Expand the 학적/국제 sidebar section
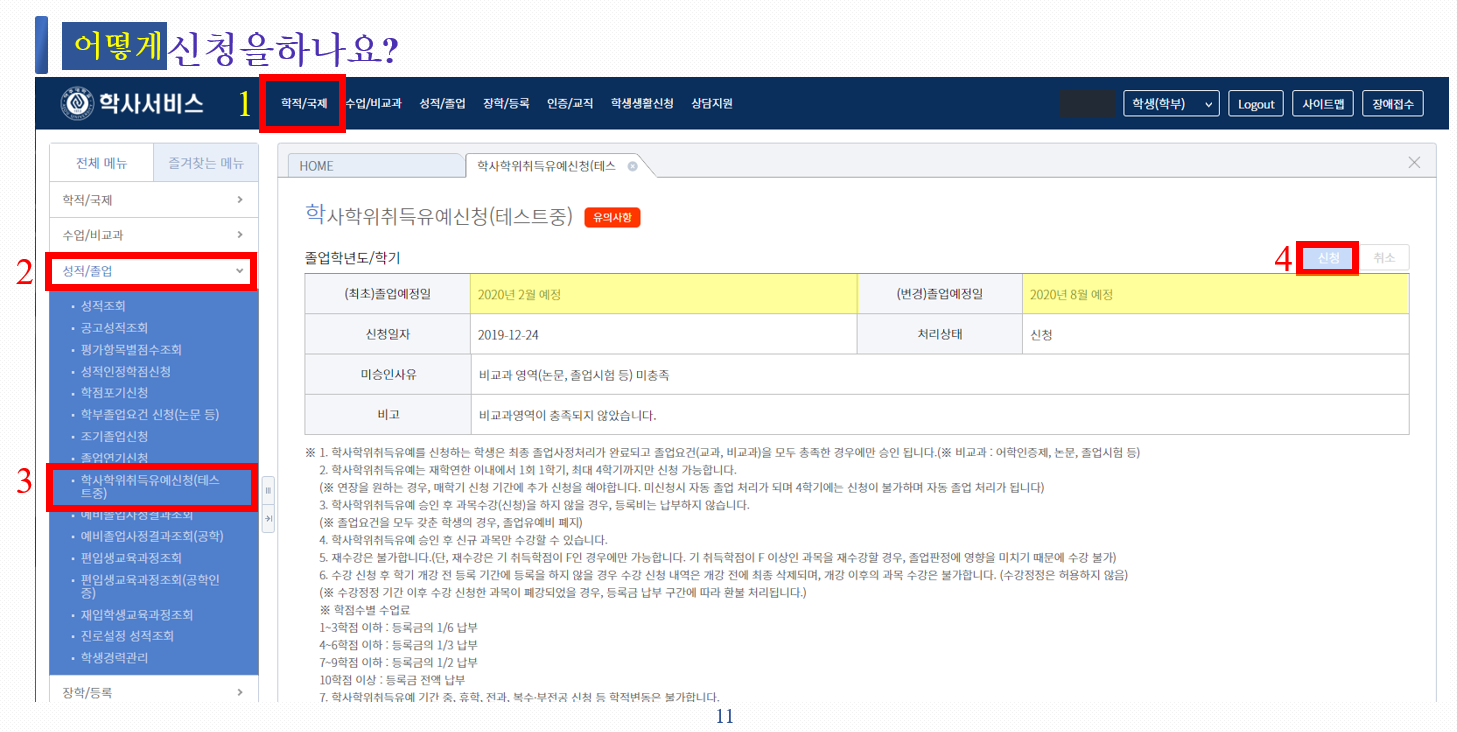1457x732 pixels. (153, 200)
